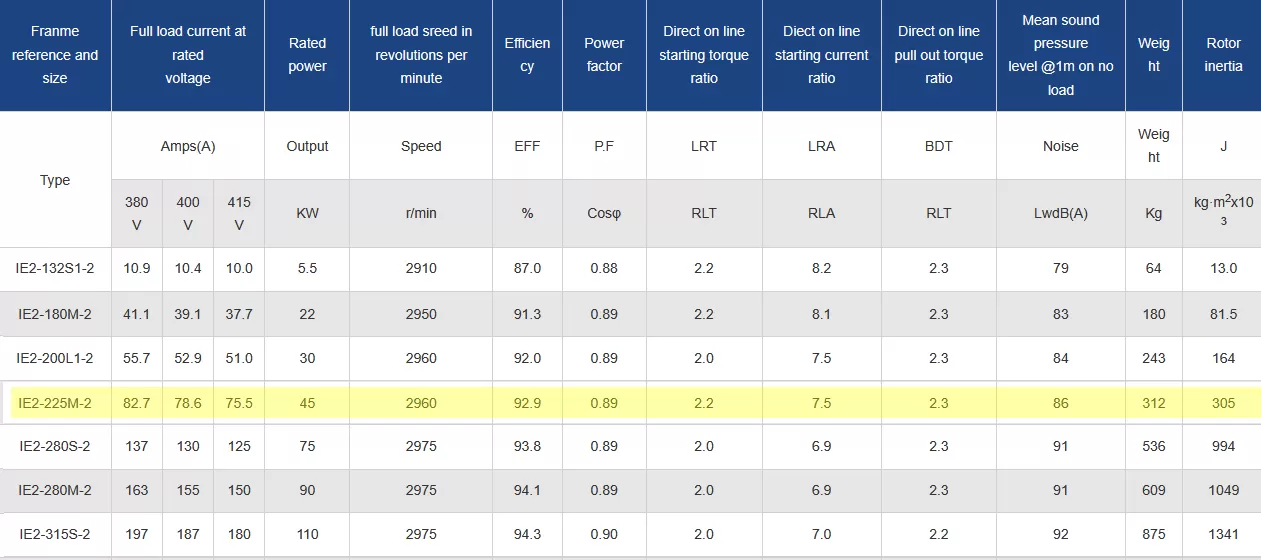The height and width of the screenshot is (560, 1261).
Task: Click the 380 V voltage subheader
Action: tap(137, 213)
